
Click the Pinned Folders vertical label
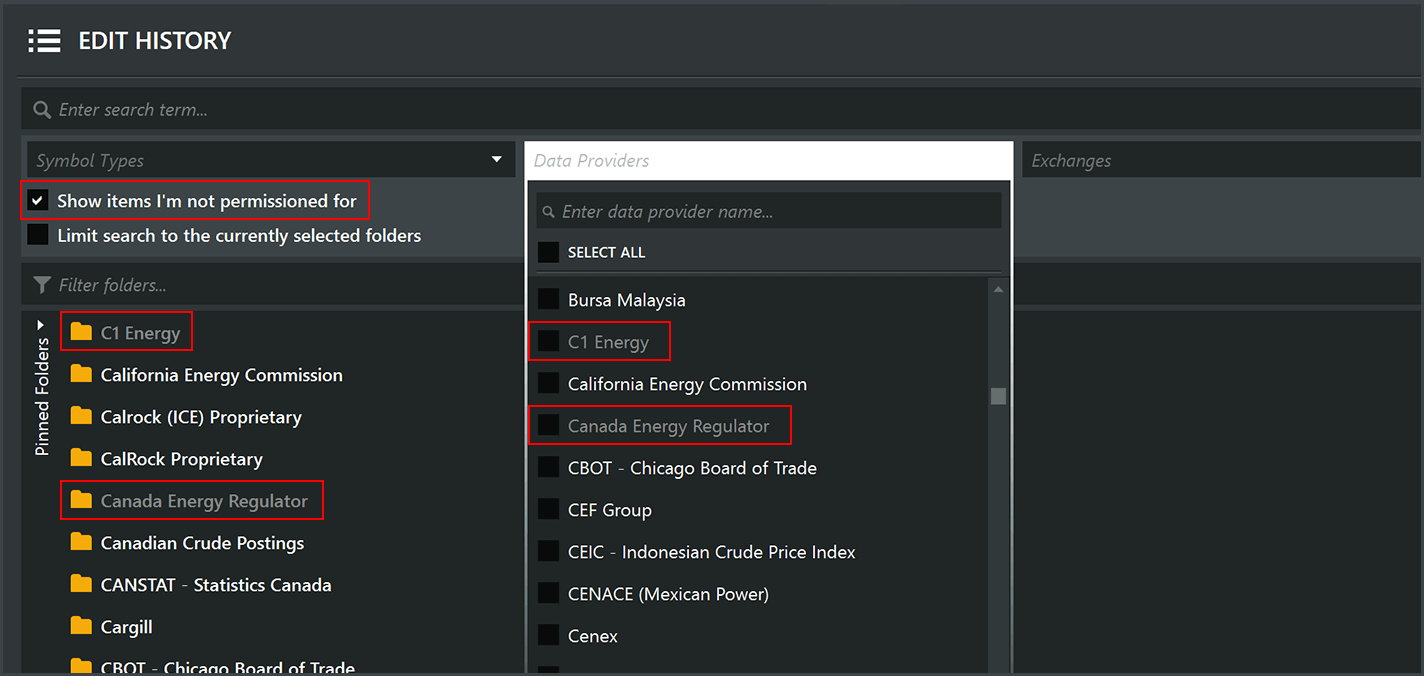coord(42,397)
